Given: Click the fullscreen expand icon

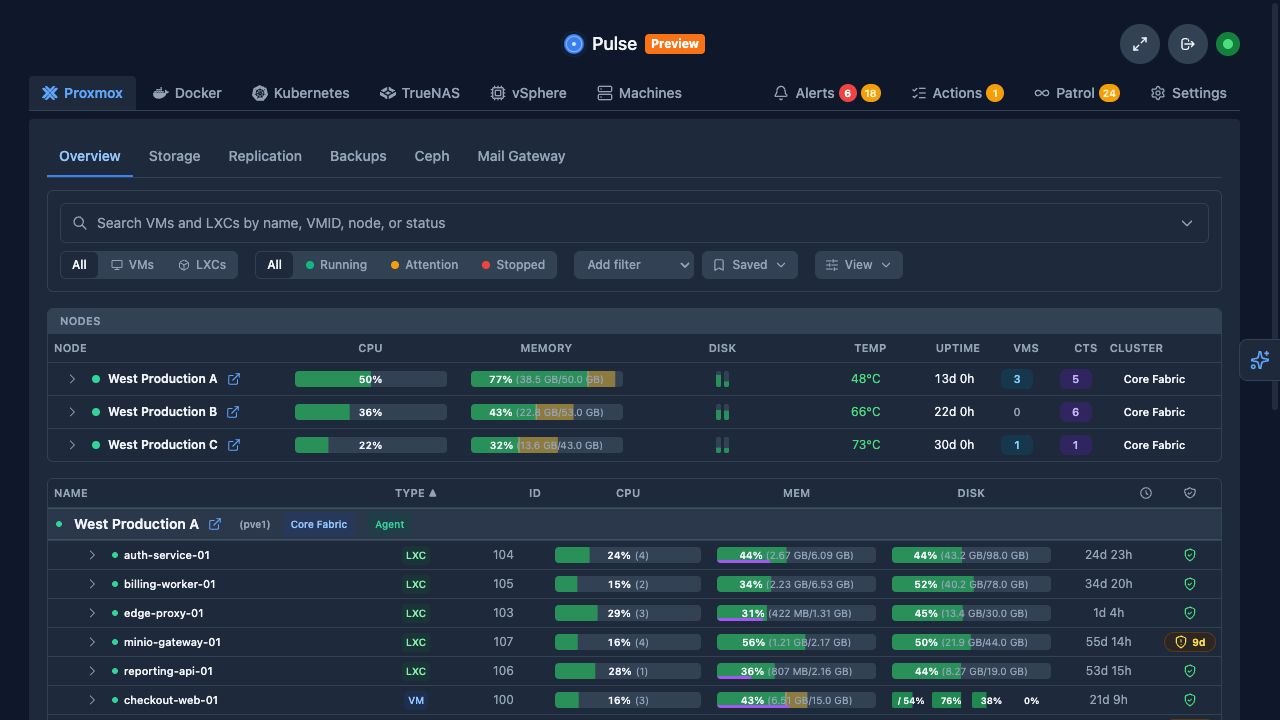Looking at the screenshot, I should [x=1140, y=44].
